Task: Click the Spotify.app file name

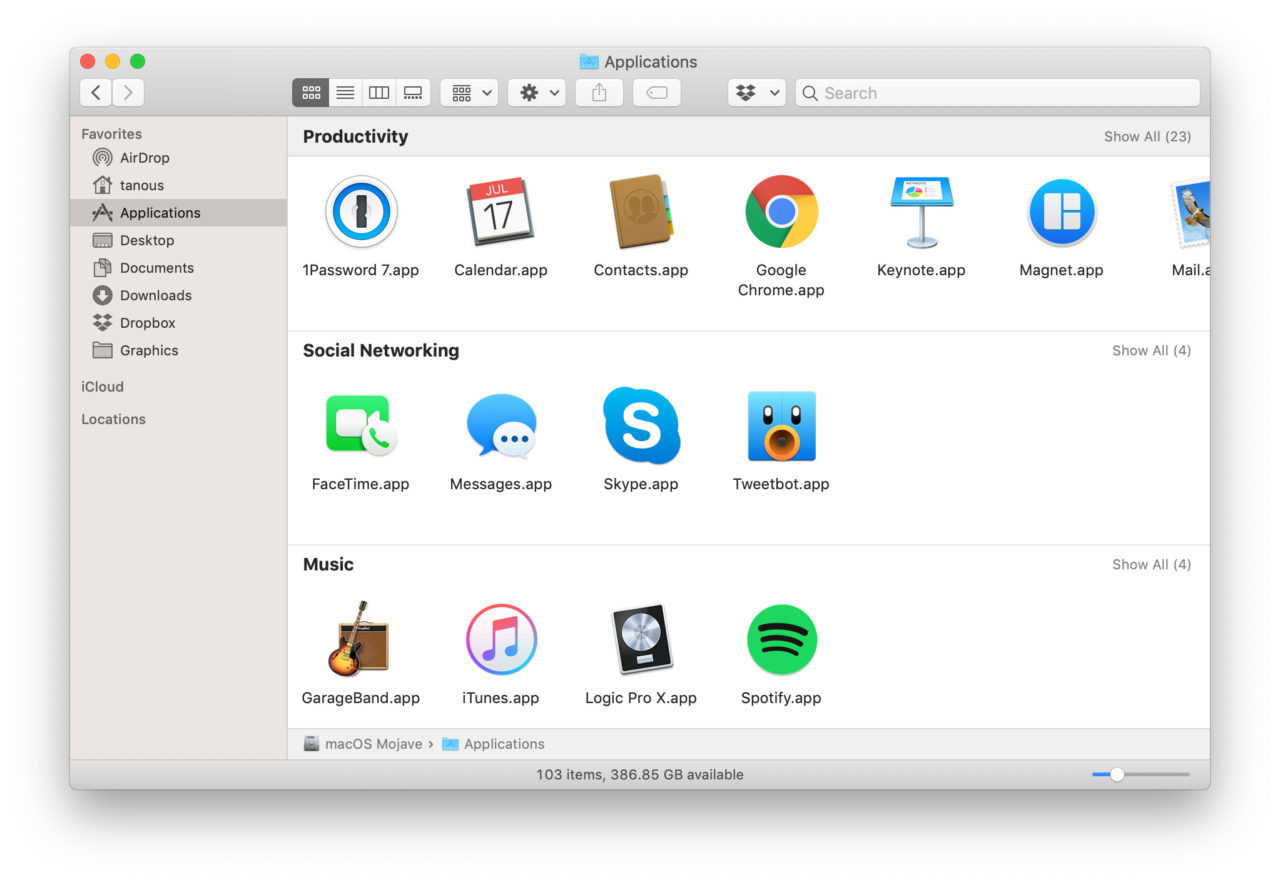Action: pyautogui.click(x=781, y=698)
